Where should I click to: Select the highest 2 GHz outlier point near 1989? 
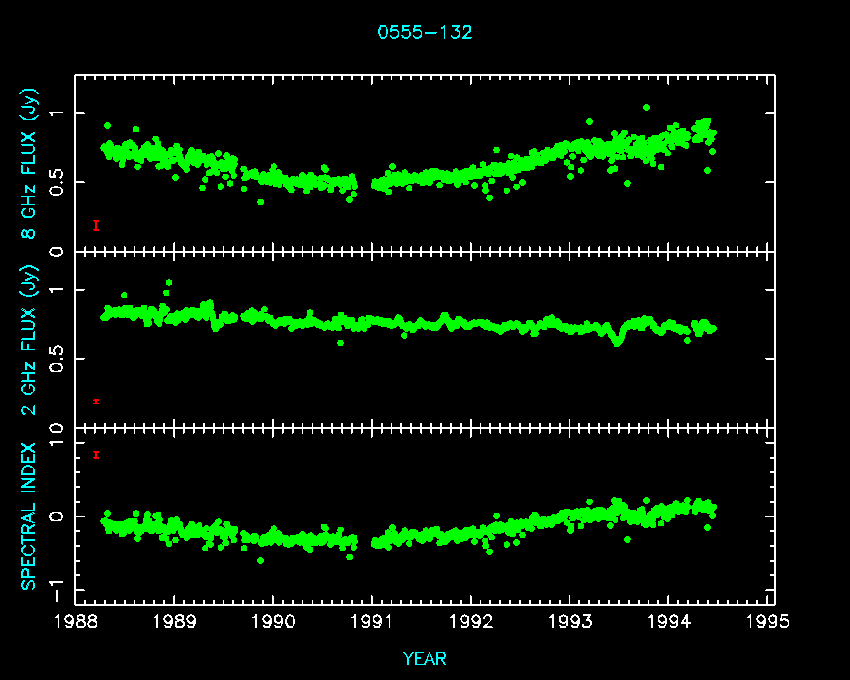coord(168,283)
